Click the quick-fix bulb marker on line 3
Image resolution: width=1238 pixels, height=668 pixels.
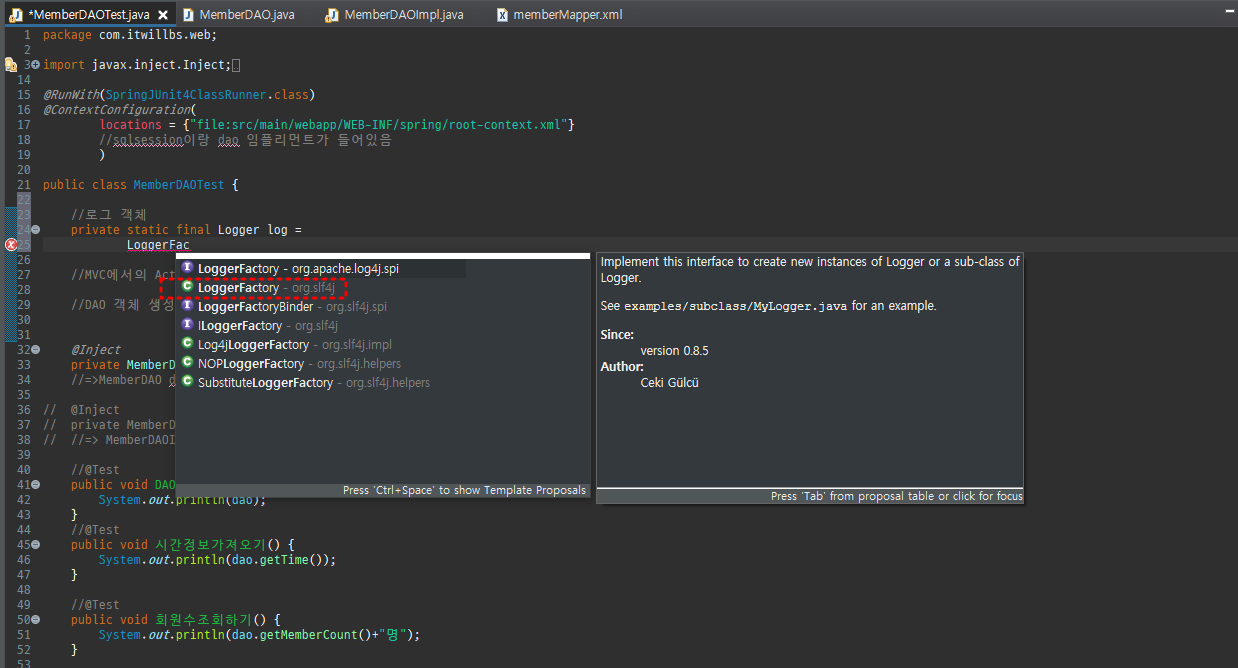click(x=10, y=64)
